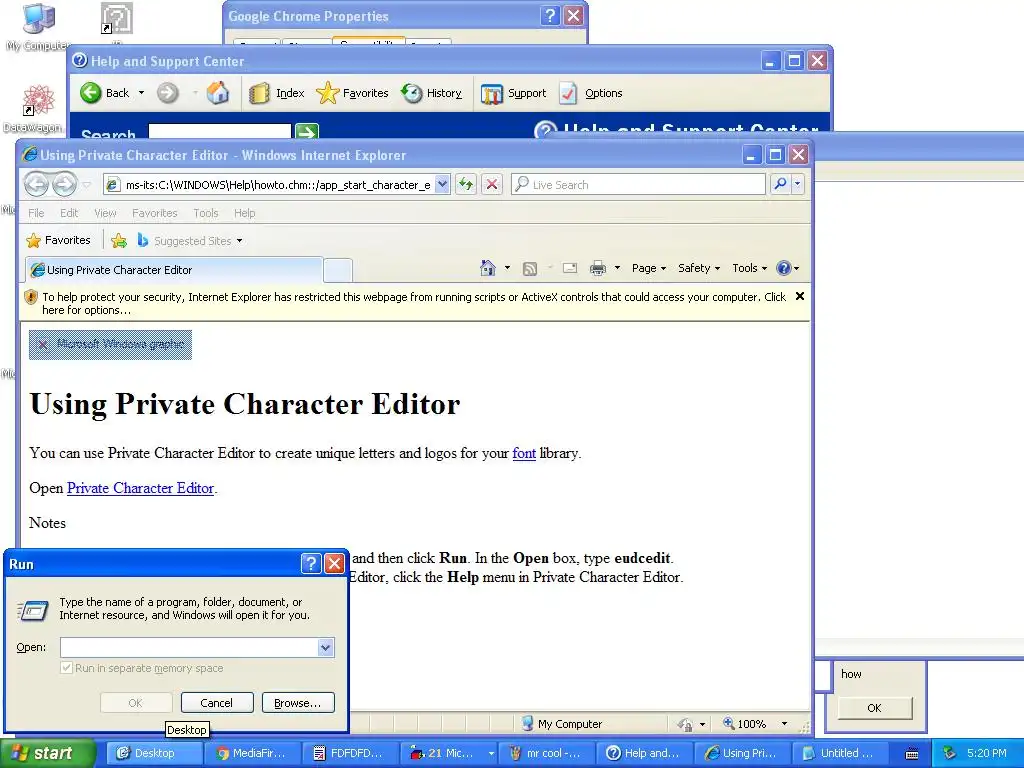Screen dimensions: 1024x768
Task: Click the Help Center search input field
Action: click(x=219, y=132)
